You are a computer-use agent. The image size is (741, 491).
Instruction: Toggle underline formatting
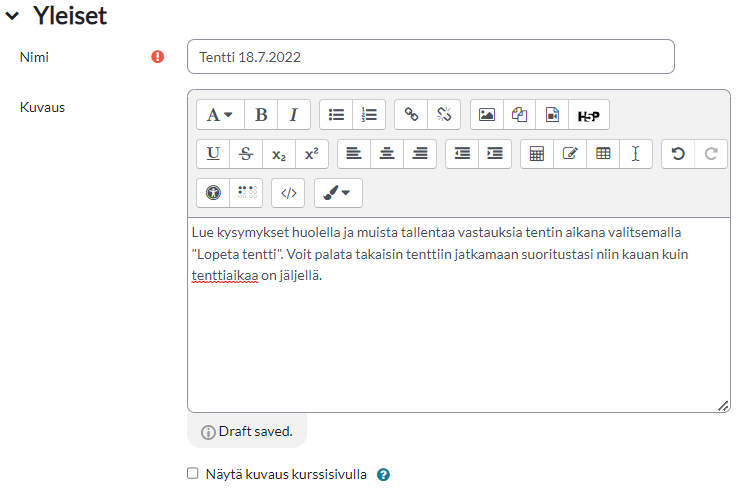pos(213,154)
